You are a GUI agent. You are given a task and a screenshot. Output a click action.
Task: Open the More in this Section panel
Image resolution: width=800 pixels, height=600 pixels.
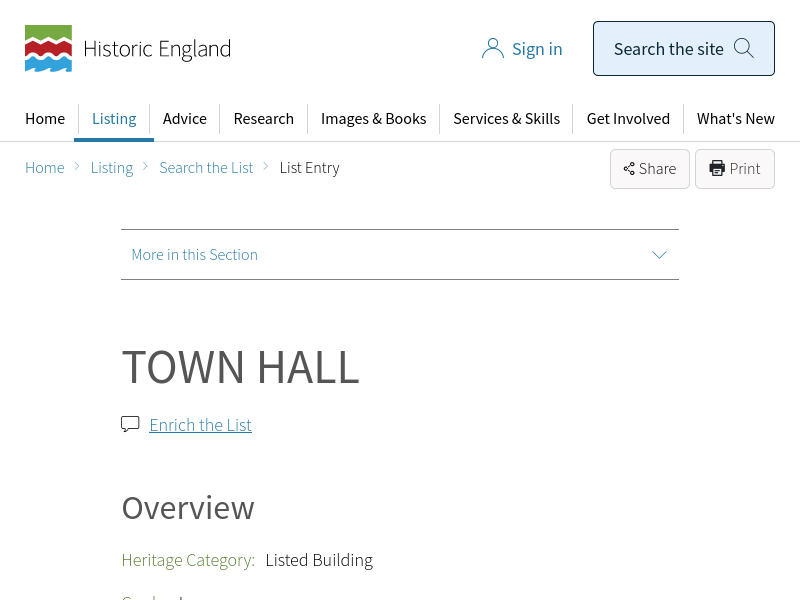(195, 255)
